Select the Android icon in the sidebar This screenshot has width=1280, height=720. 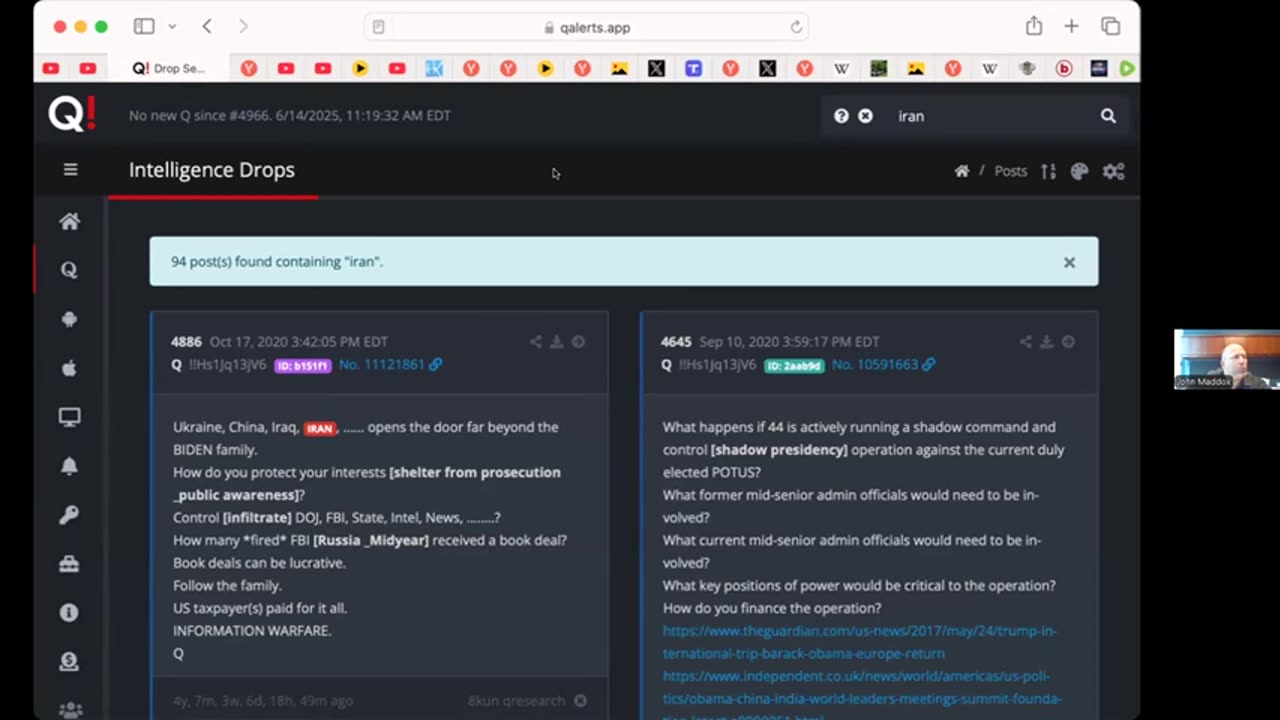[x=69, y=319]
